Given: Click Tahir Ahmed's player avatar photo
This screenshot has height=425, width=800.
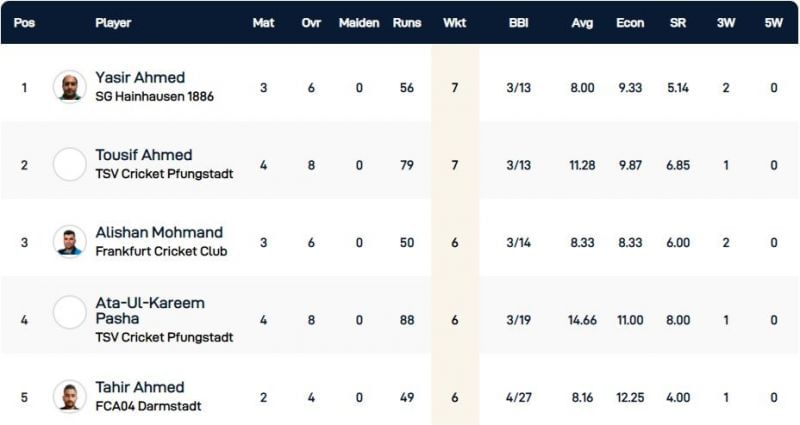Looking at the screenshot, I should pyautogui.click(x=70, y=396).
